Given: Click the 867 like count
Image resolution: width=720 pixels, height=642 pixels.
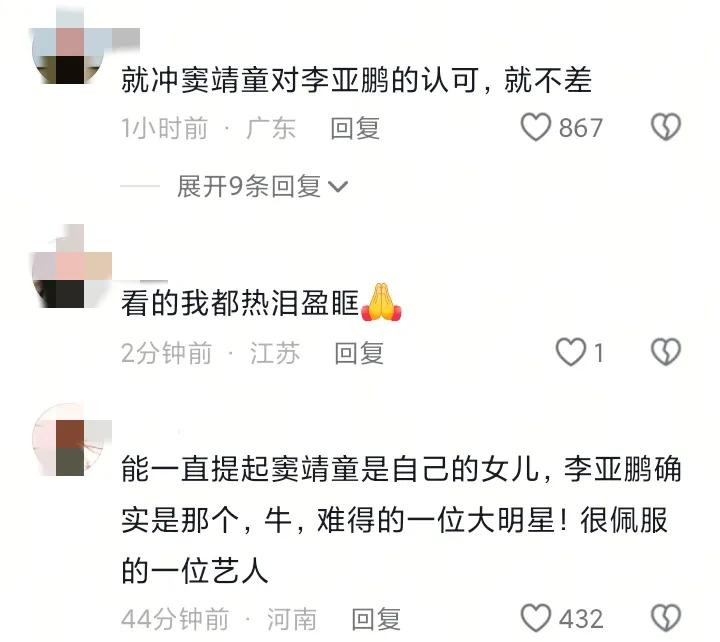Looking at the screenshot, I should (580, 128).
